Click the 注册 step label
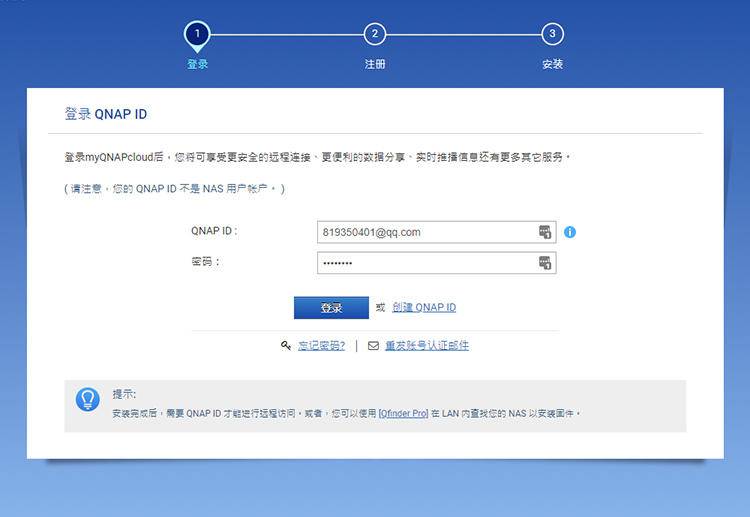The height and width of the screenshot is (517, 750). pos(375,64)
